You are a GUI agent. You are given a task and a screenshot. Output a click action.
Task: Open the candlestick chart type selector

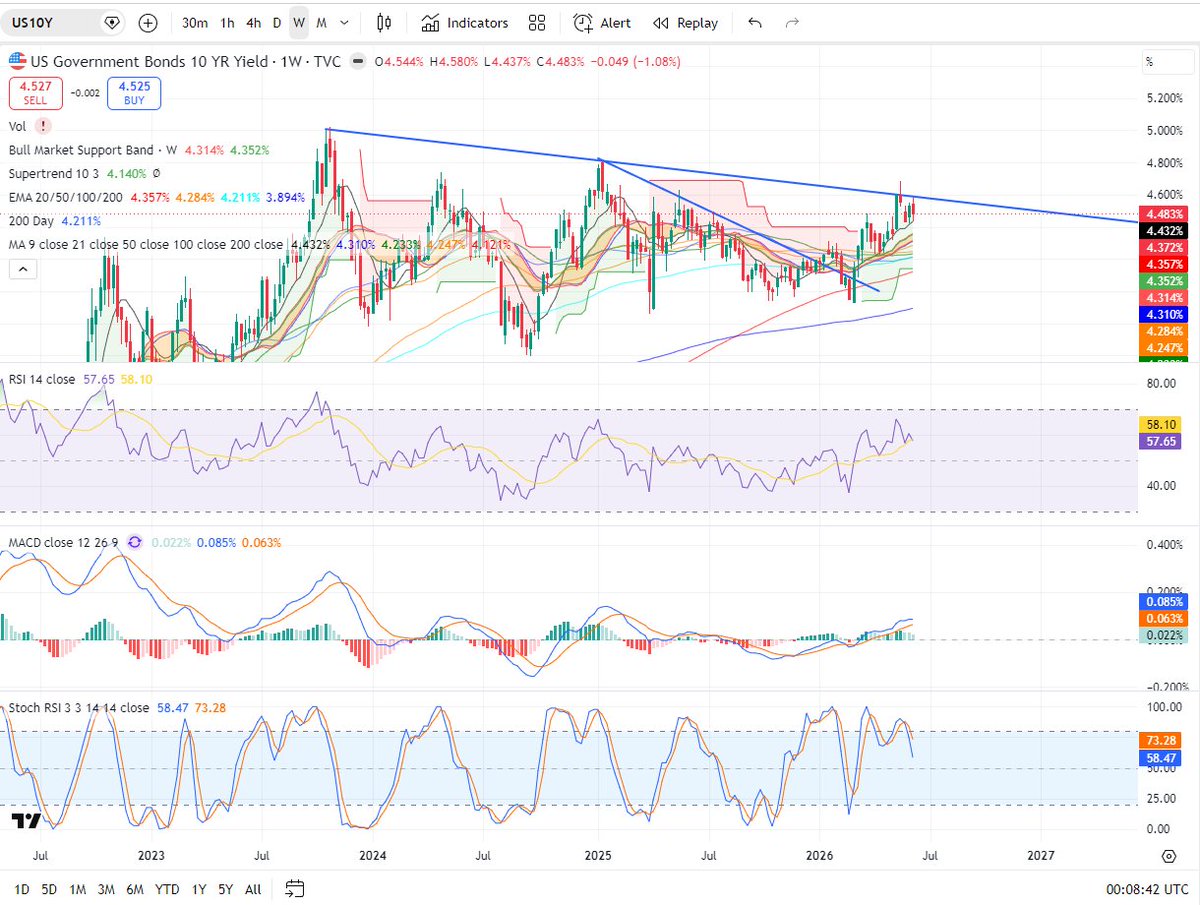[384, 22]
